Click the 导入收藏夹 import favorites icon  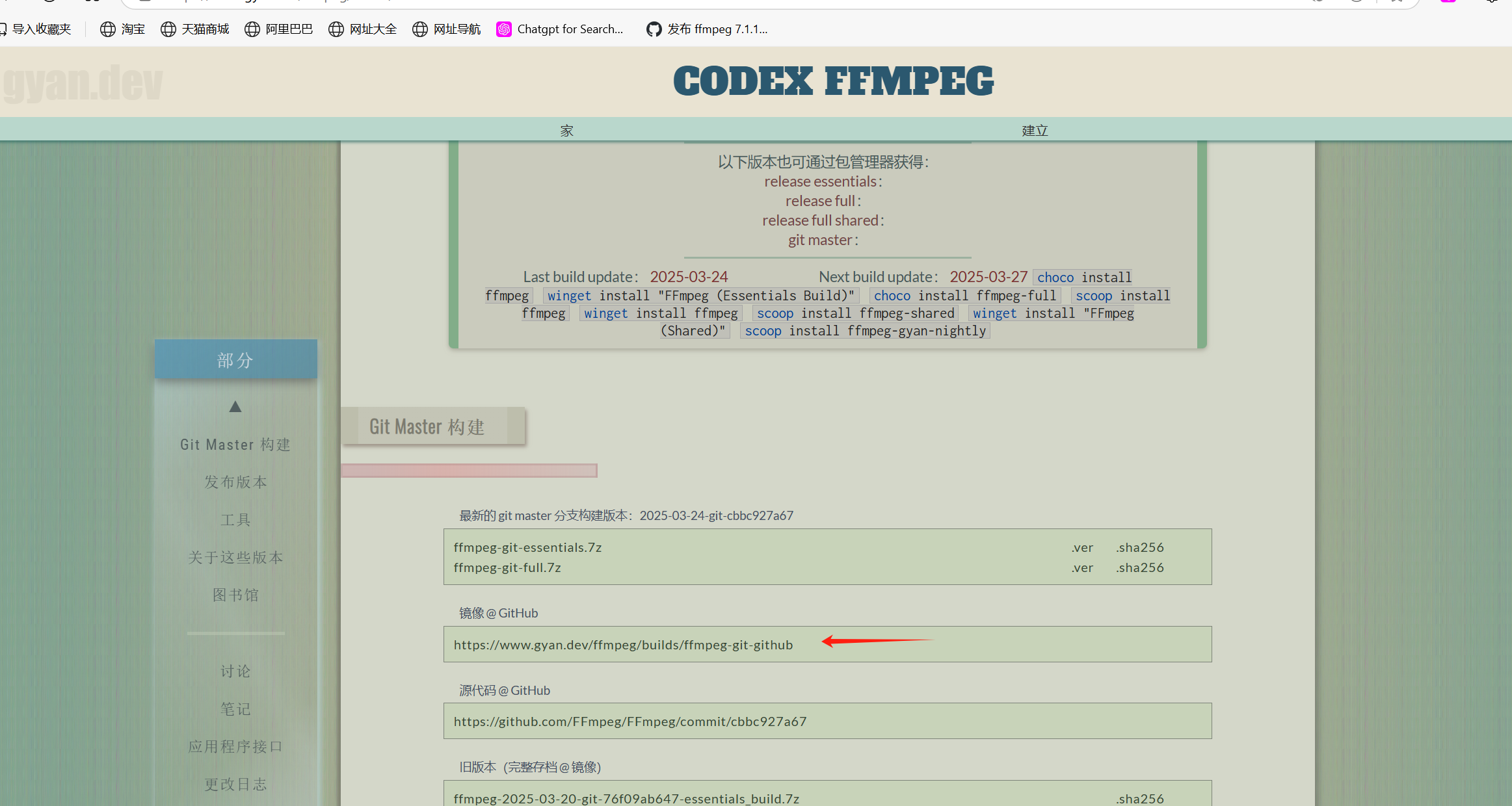[3, 29]
